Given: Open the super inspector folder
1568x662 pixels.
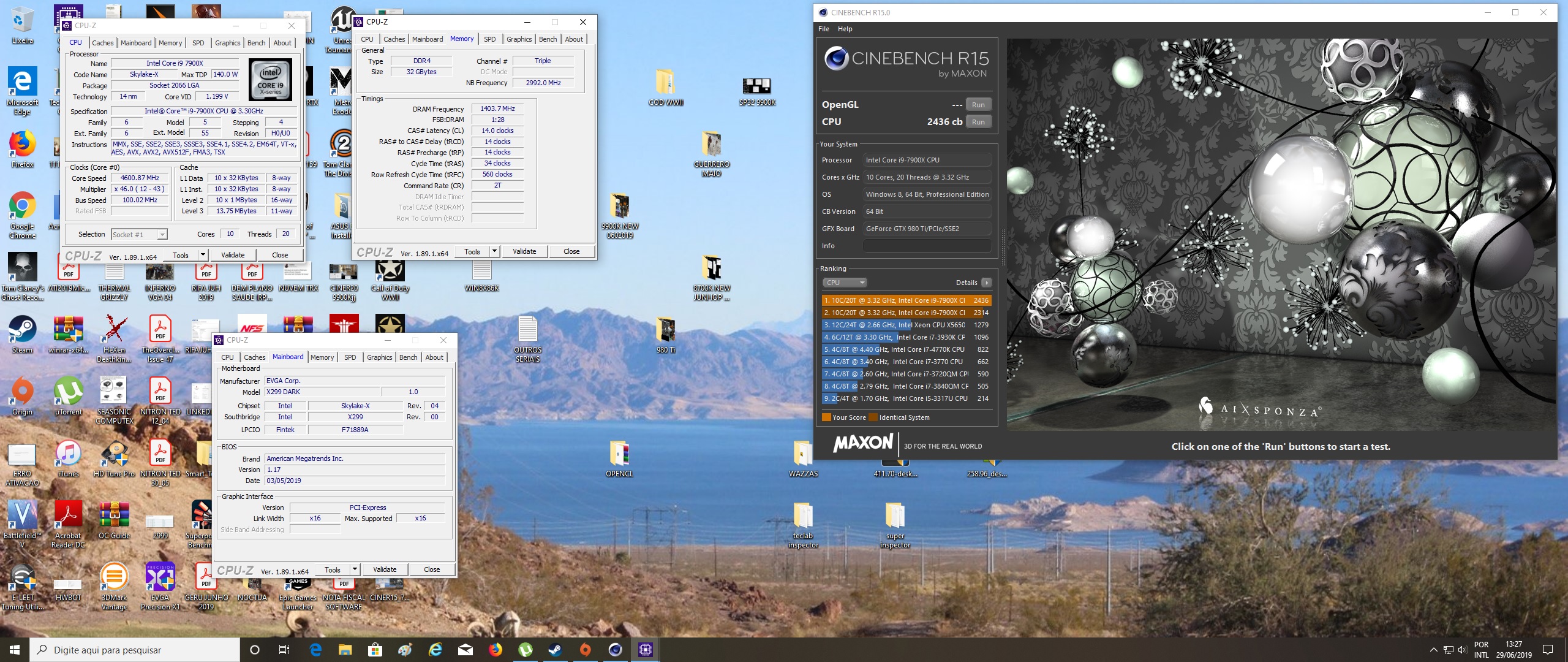Looking at the screenshot, I should pyautogui.click(x=895, y=524).
